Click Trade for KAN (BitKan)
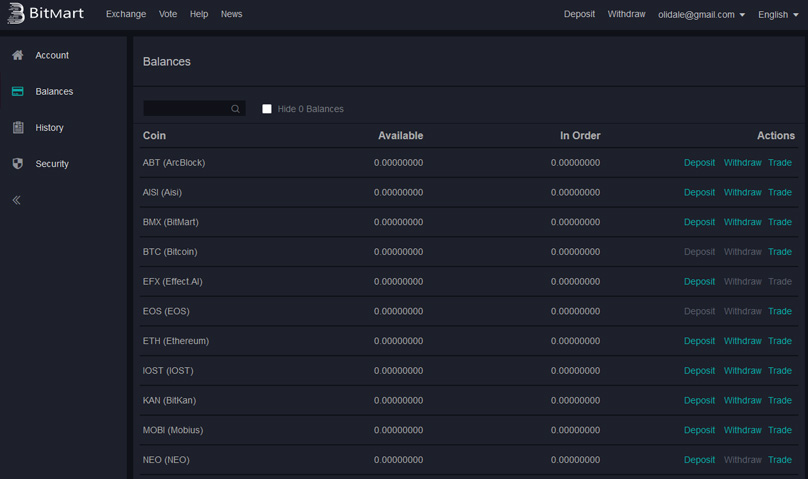 tap(780, 400)
